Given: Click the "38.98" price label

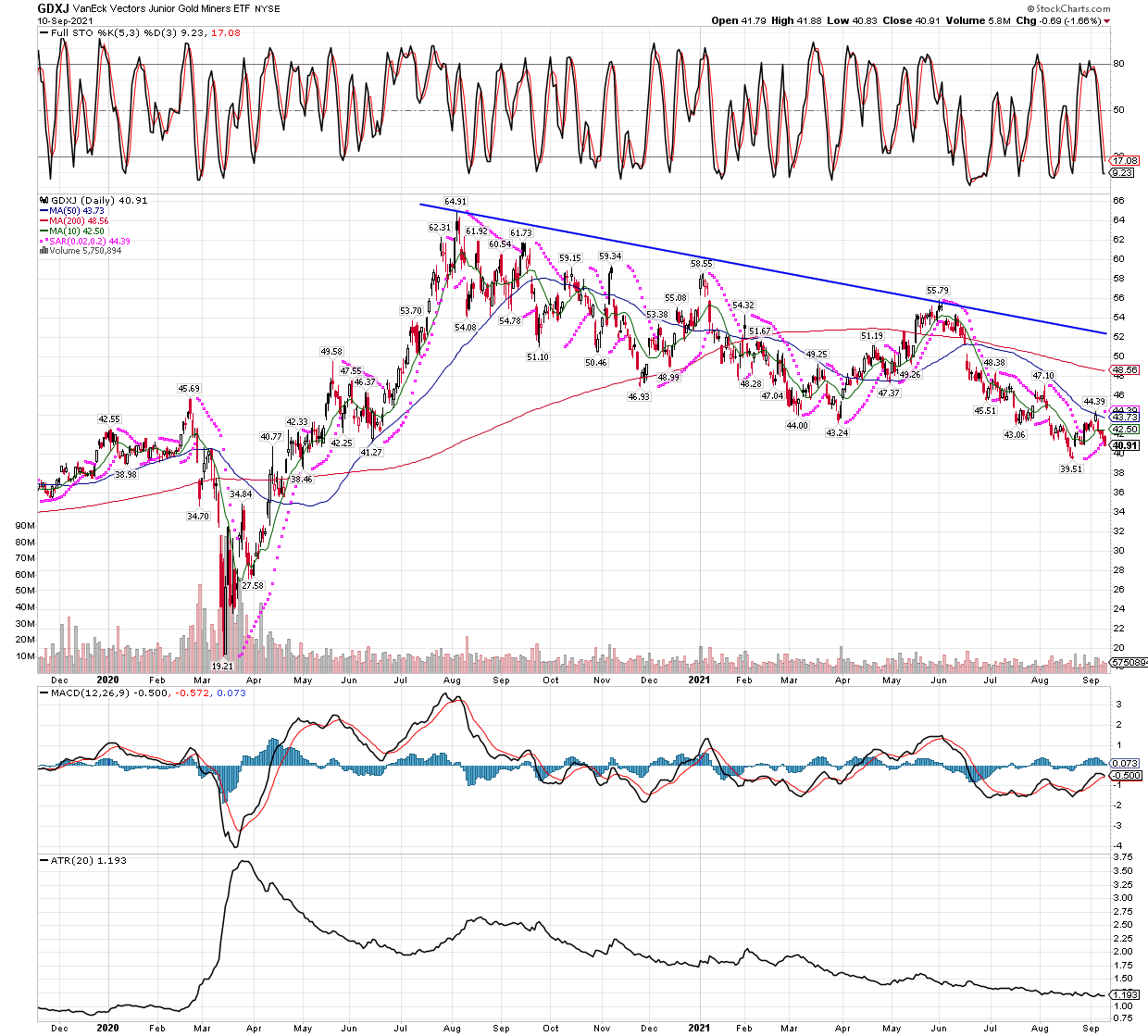Looking at the screenshot, I should pos(125,474).
